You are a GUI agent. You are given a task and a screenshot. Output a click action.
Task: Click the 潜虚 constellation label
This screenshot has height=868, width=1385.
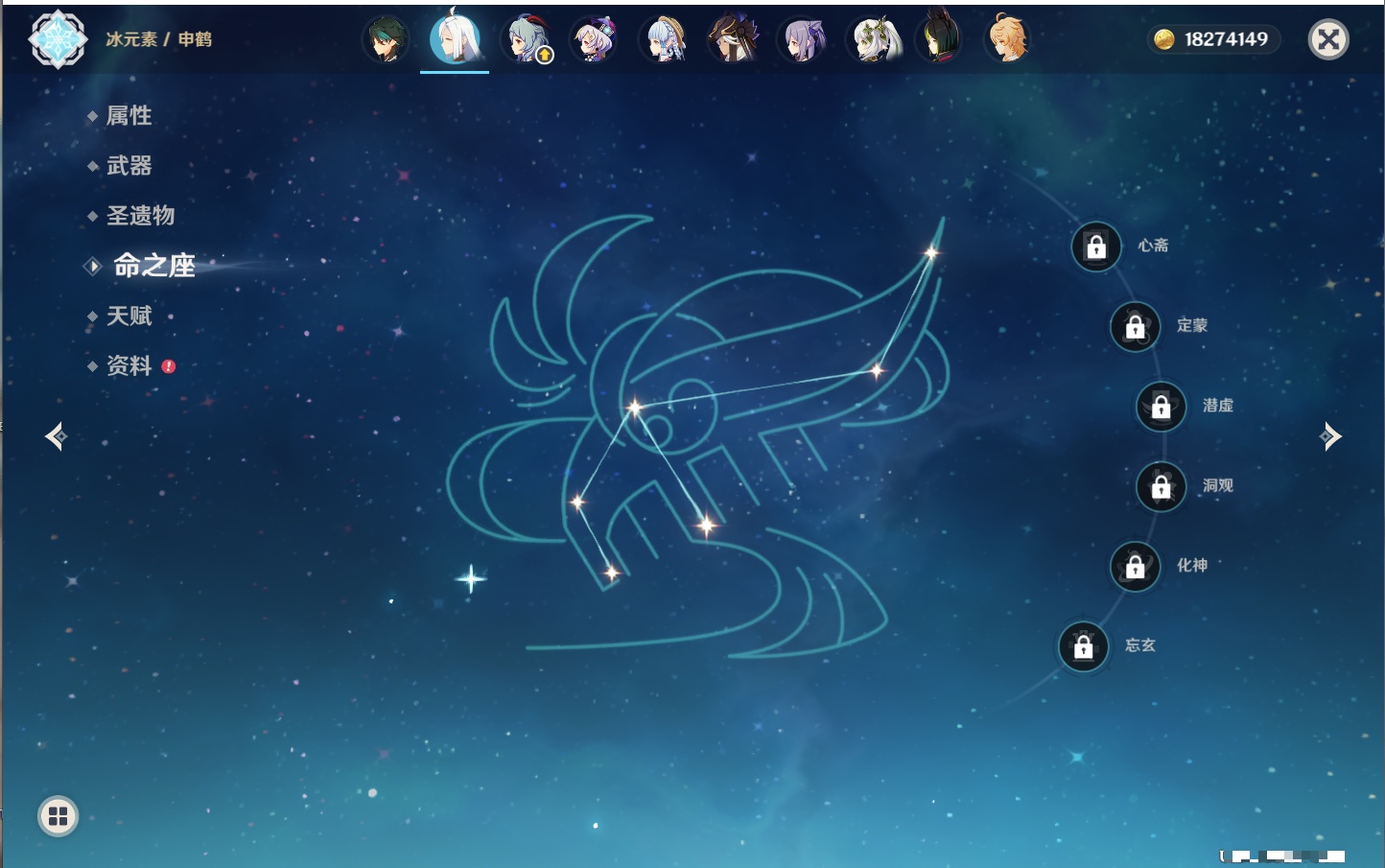1218,405
